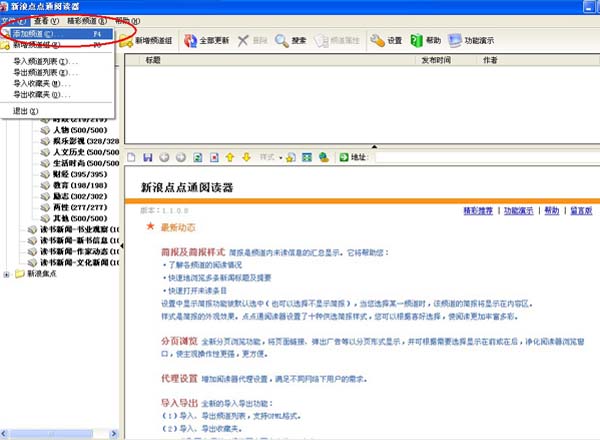Click the green go arrow icon
The height and width of the screenshot is (440, 600).
click(x=344, y=157)
